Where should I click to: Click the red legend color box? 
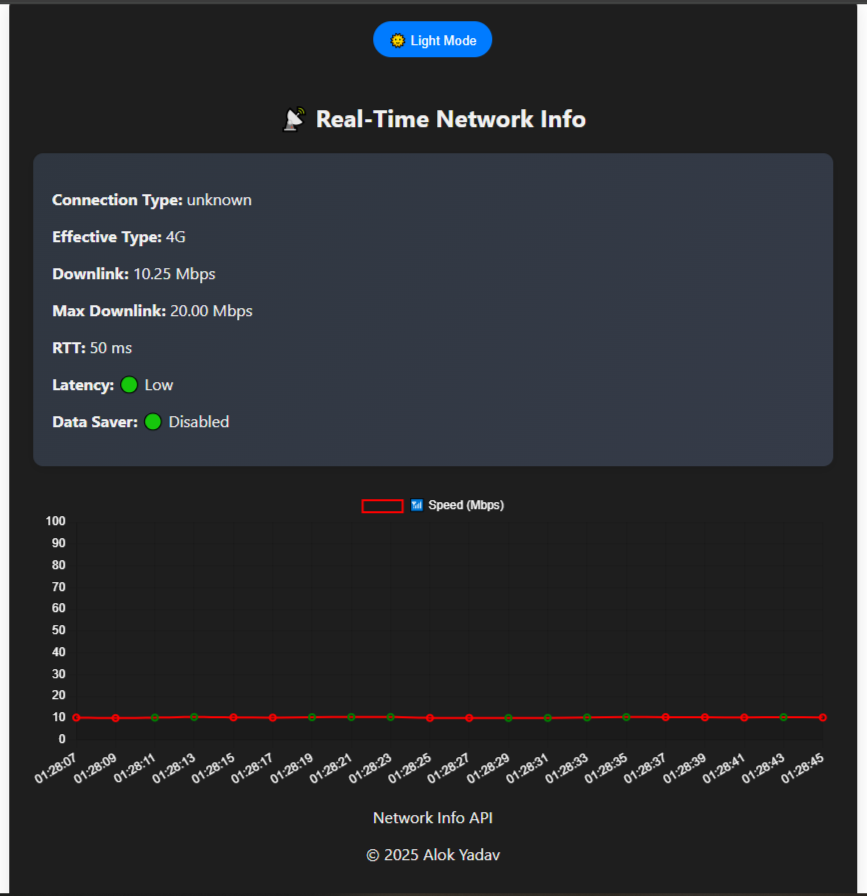382,506
